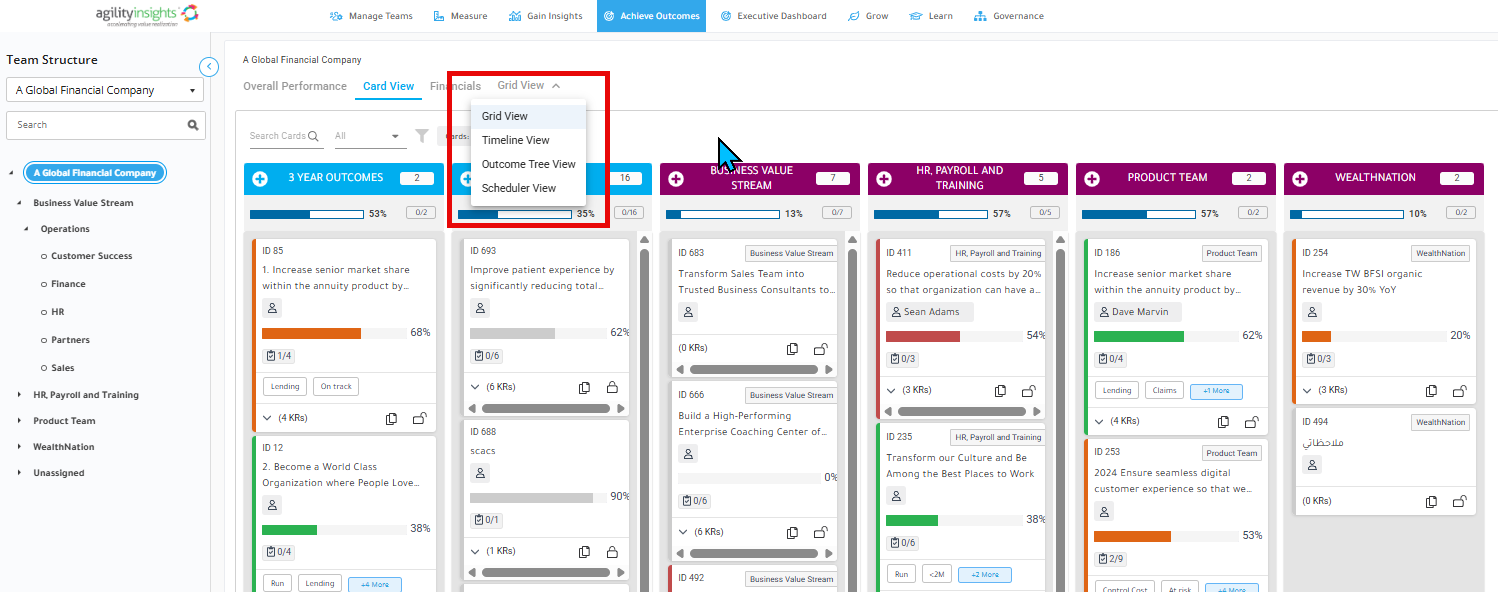Go to Executive Dashboard

(x=773, y=16)
